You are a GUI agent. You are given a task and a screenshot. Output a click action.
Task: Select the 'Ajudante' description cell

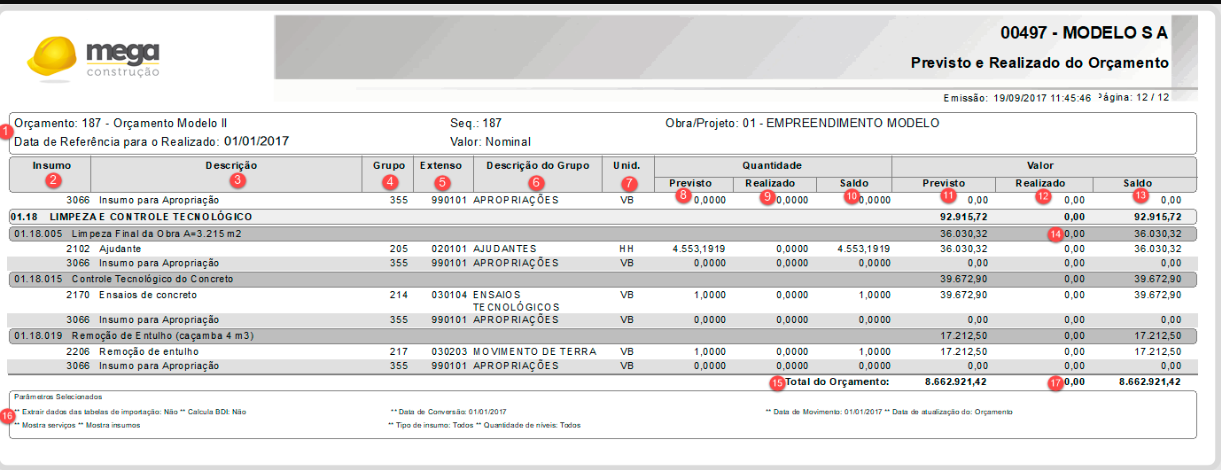(x=120, y=248)
